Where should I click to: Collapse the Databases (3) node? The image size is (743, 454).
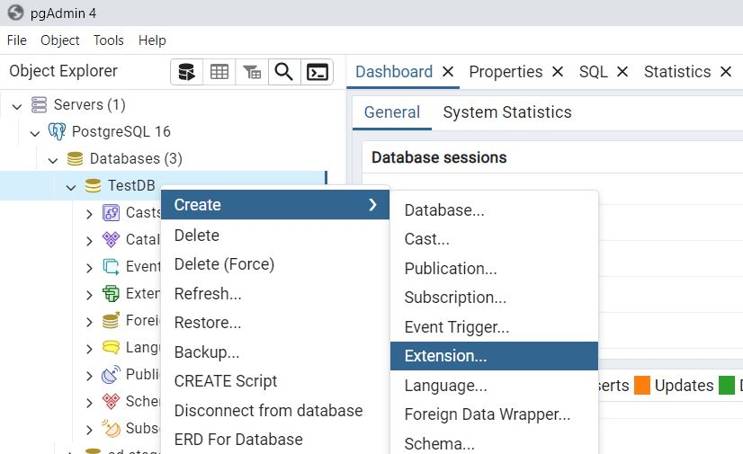point(53,161)
